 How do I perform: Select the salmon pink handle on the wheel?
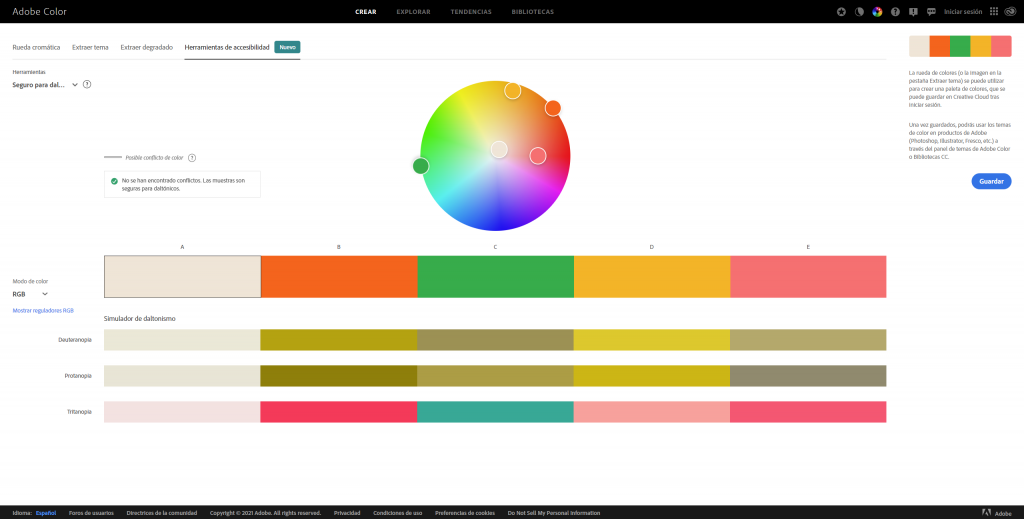[537, 155]
